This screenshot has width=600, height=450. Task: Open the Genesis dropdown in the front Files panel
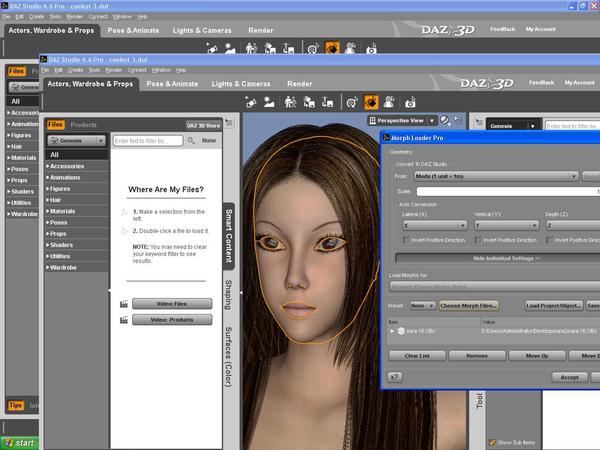77,140
